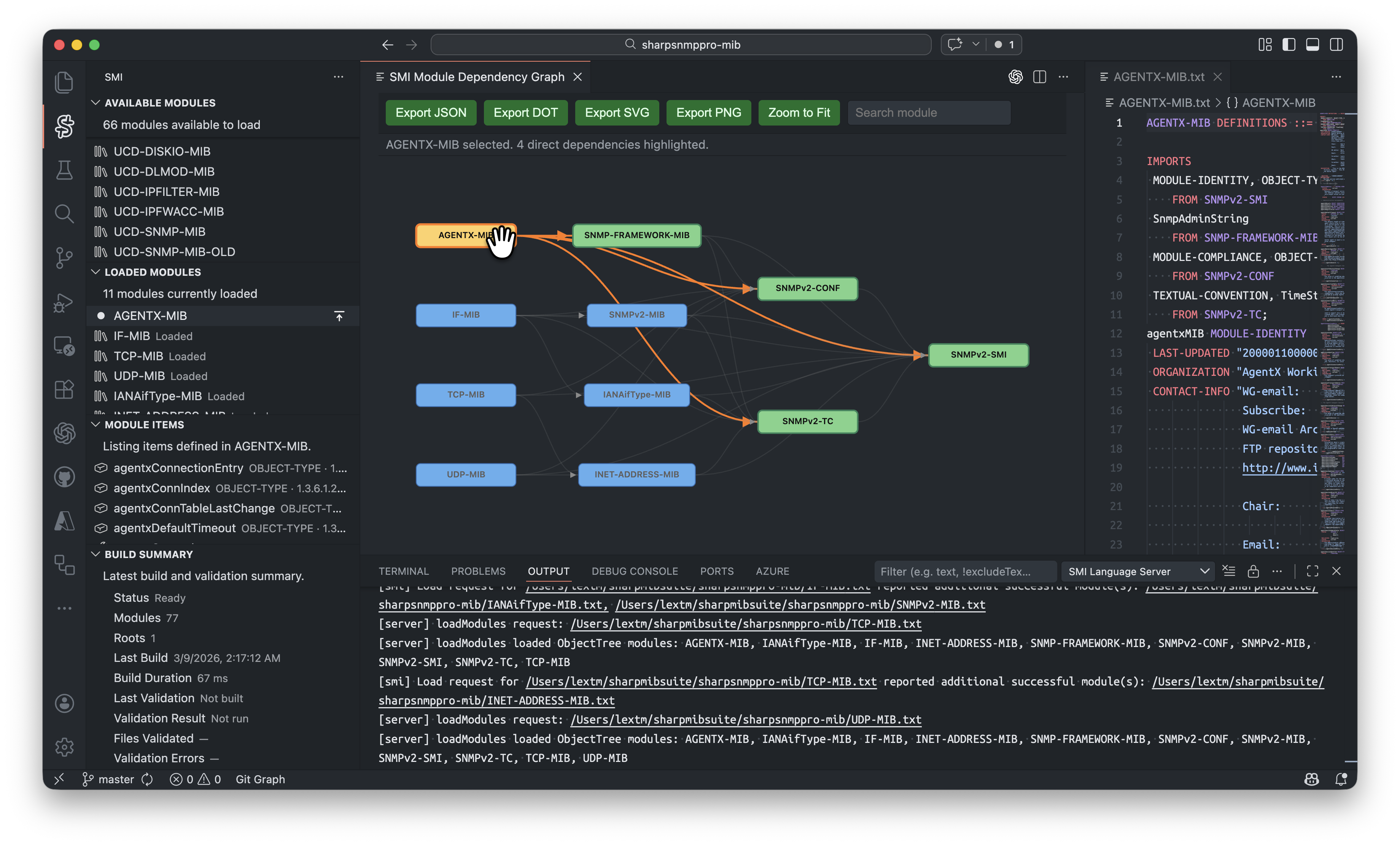1400x846 pixels.
Task: Open Git Graph from the status bar
Action: (260, 779)
